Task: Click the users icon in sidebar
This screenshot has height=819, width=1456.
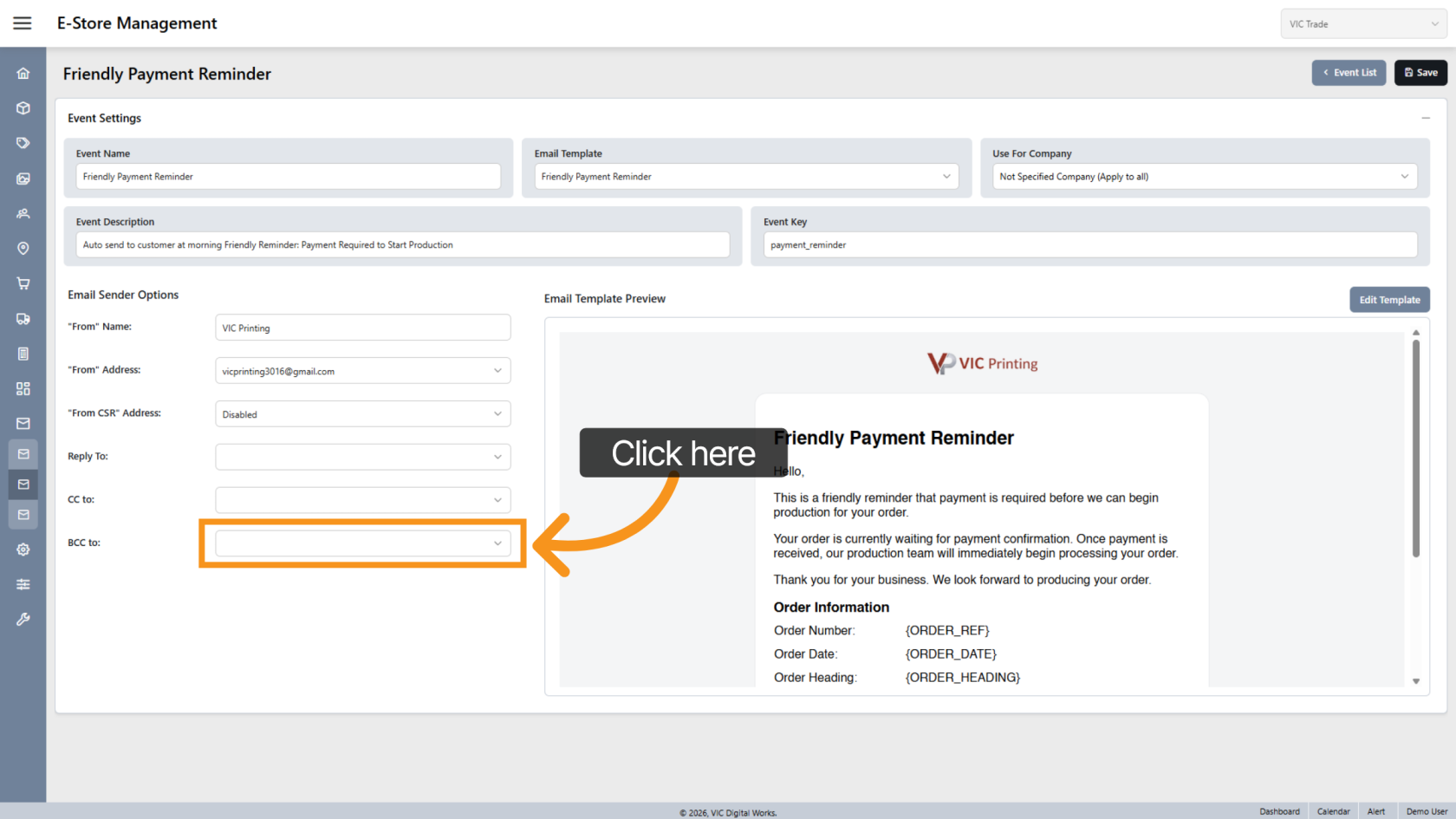Action: tap(23, 213)
